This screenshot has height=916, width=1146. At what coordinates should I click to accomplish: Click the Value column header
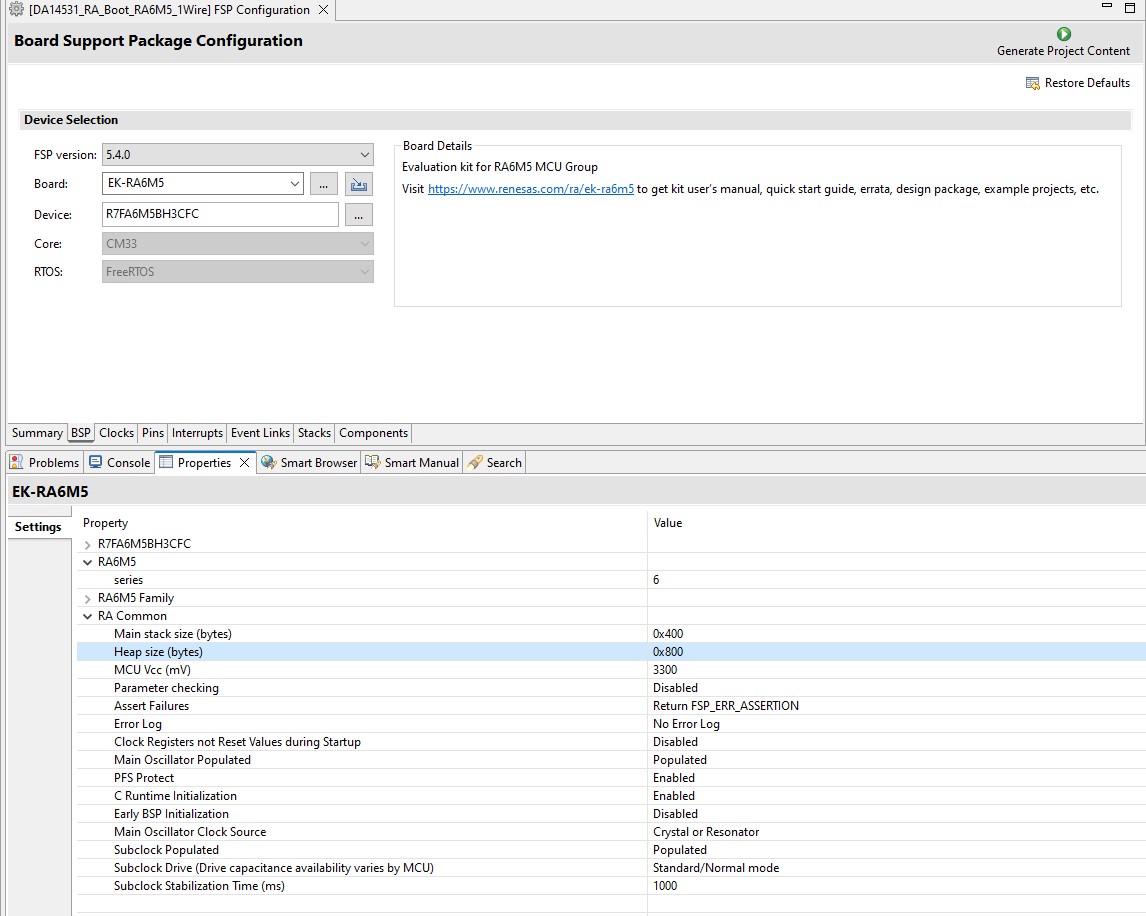tap(667, 523)
